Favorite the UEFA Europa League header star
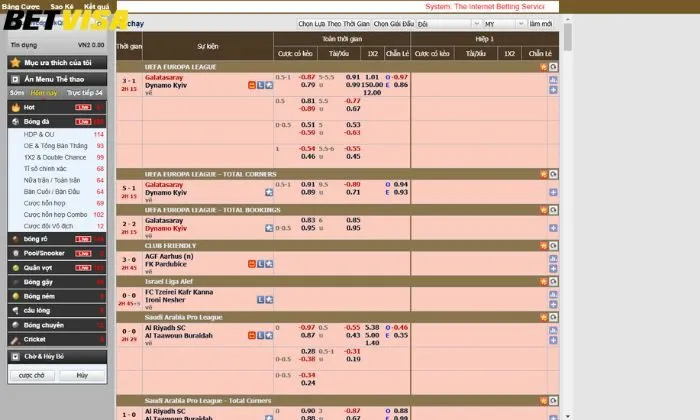 (544, 66)
